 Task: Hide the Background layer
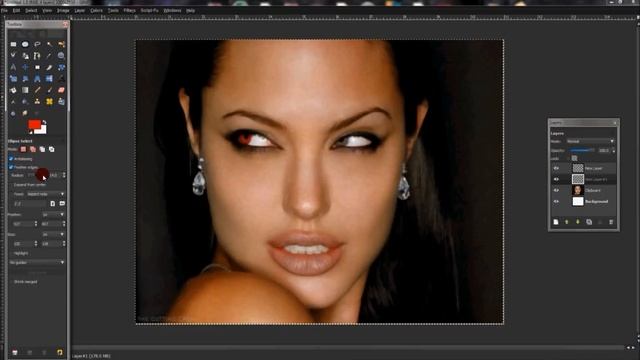[556, 201]
